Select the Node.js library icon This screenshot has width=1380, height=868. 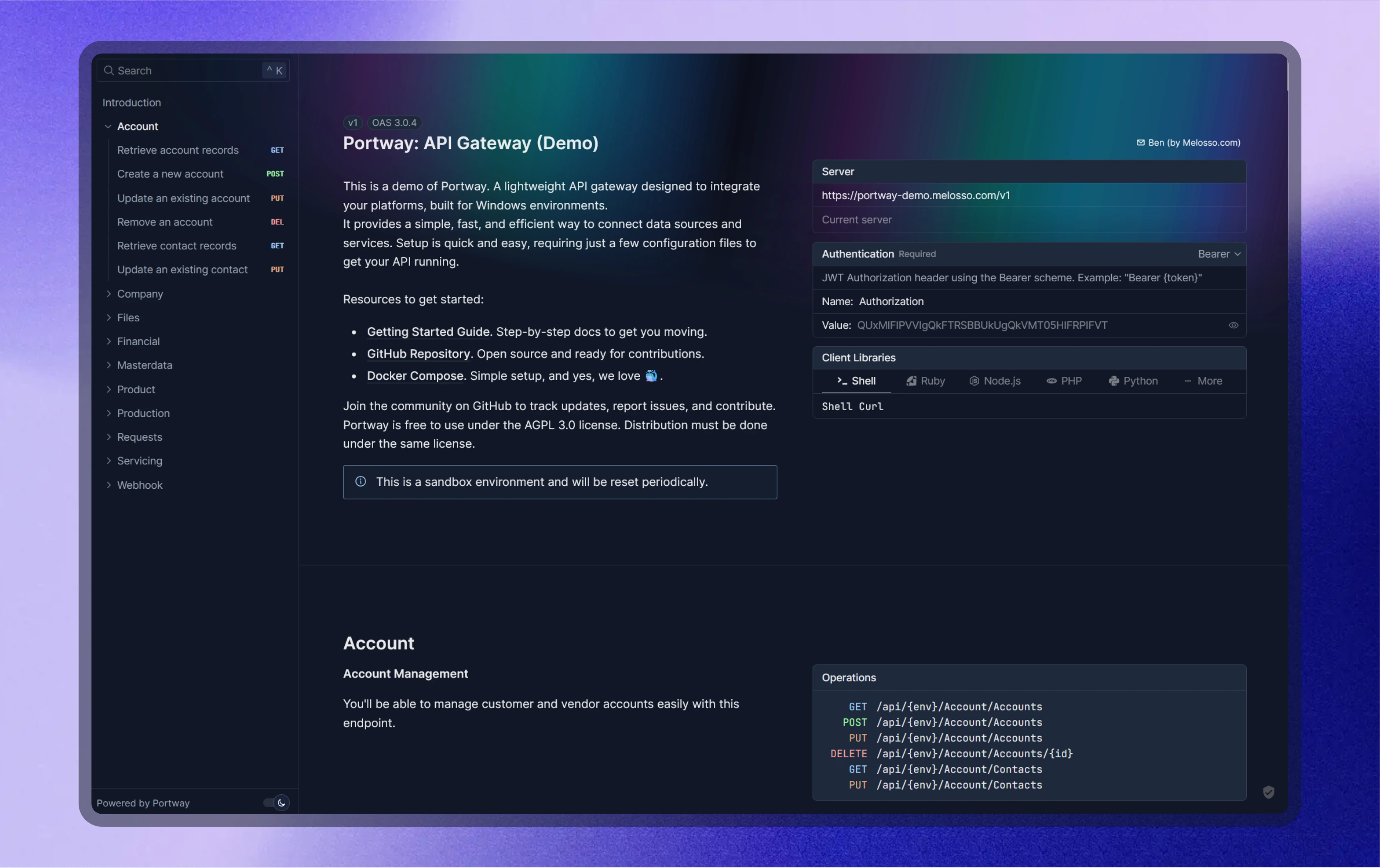click(x=973, y=381)
